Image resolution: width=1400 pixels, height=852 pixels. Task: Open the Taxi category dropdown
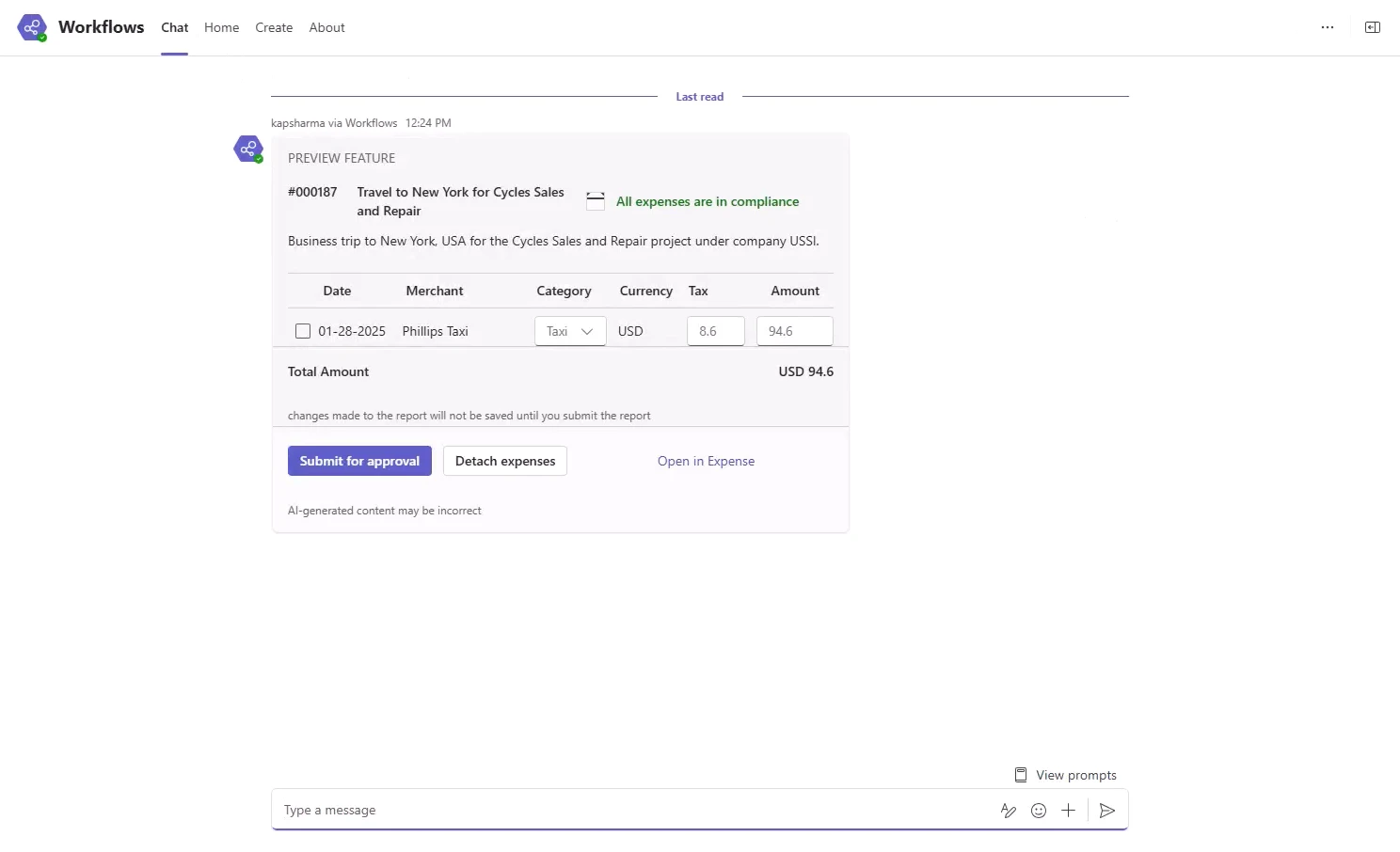[x=569, y=331]
